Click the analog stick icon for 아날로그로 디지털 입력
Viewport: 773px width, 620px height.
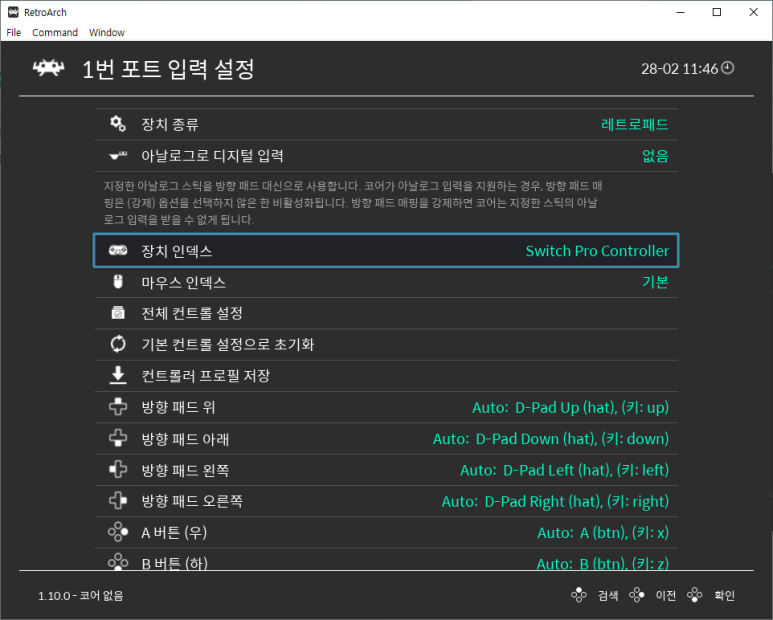tap(118, 156)
